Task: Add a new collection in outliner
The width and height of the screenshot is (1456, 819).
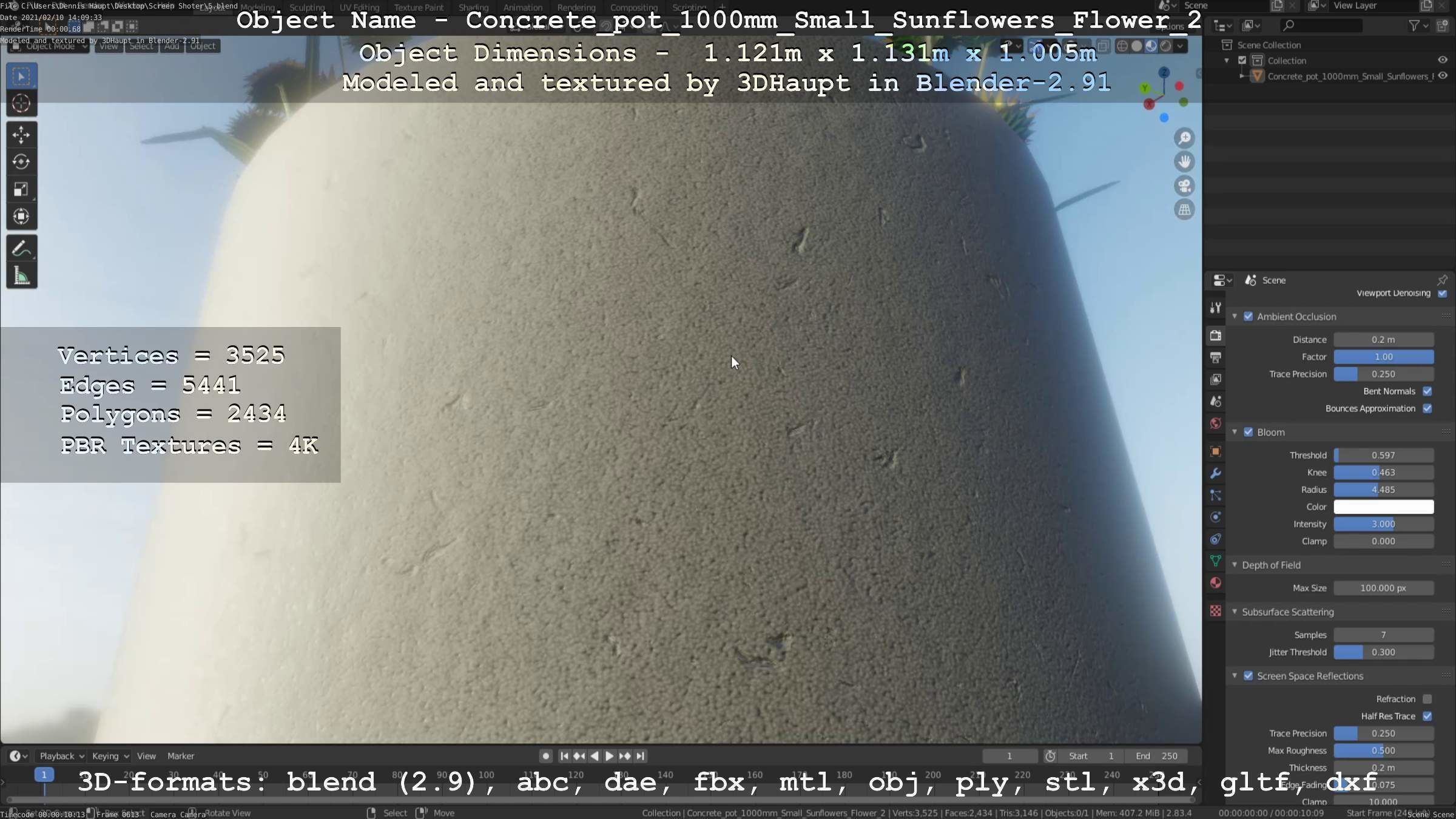Action: pos(1442,25)
